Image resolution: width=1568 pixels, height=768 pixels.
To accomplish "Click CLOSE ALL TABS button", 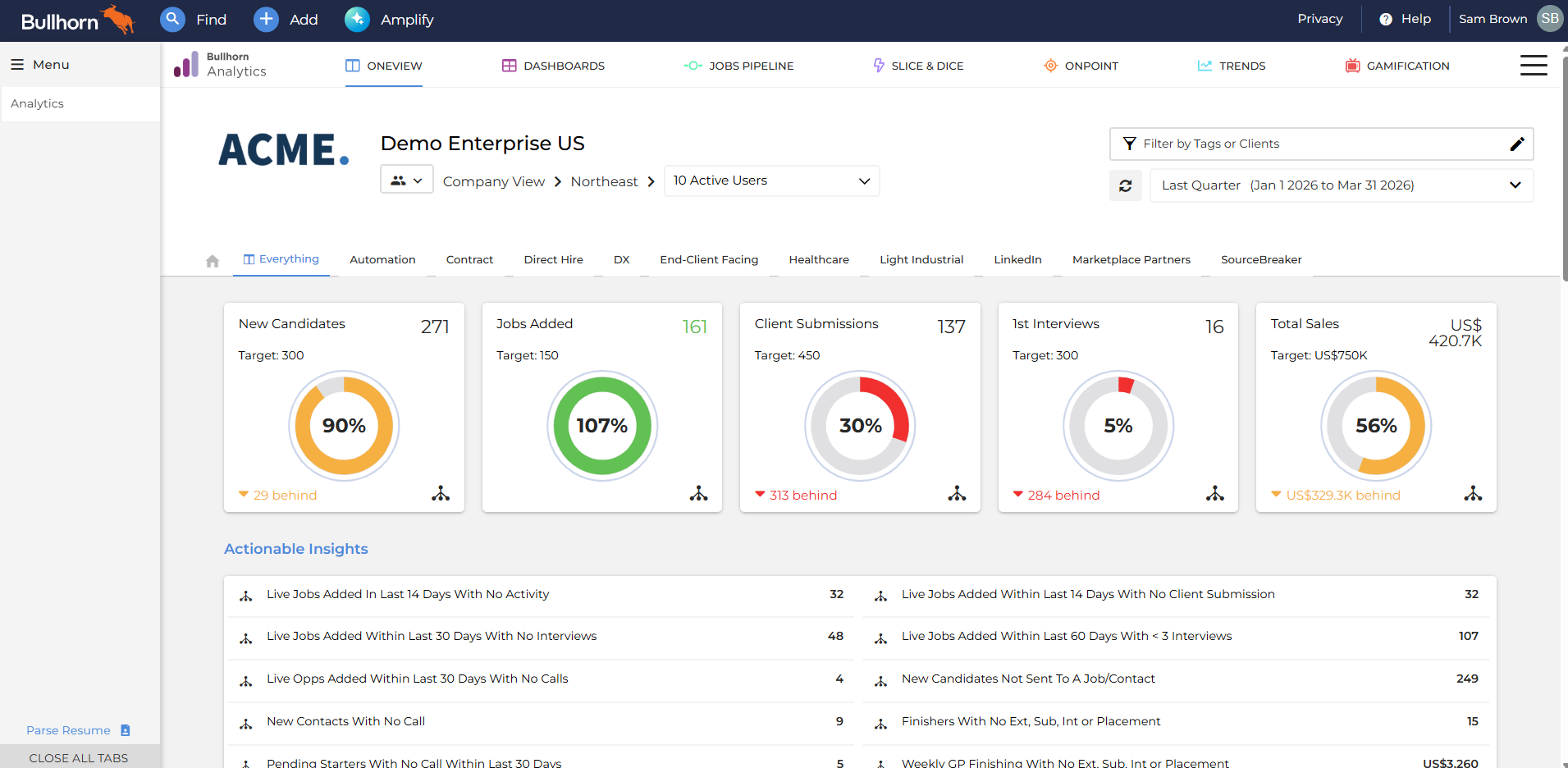I will 79,757.
